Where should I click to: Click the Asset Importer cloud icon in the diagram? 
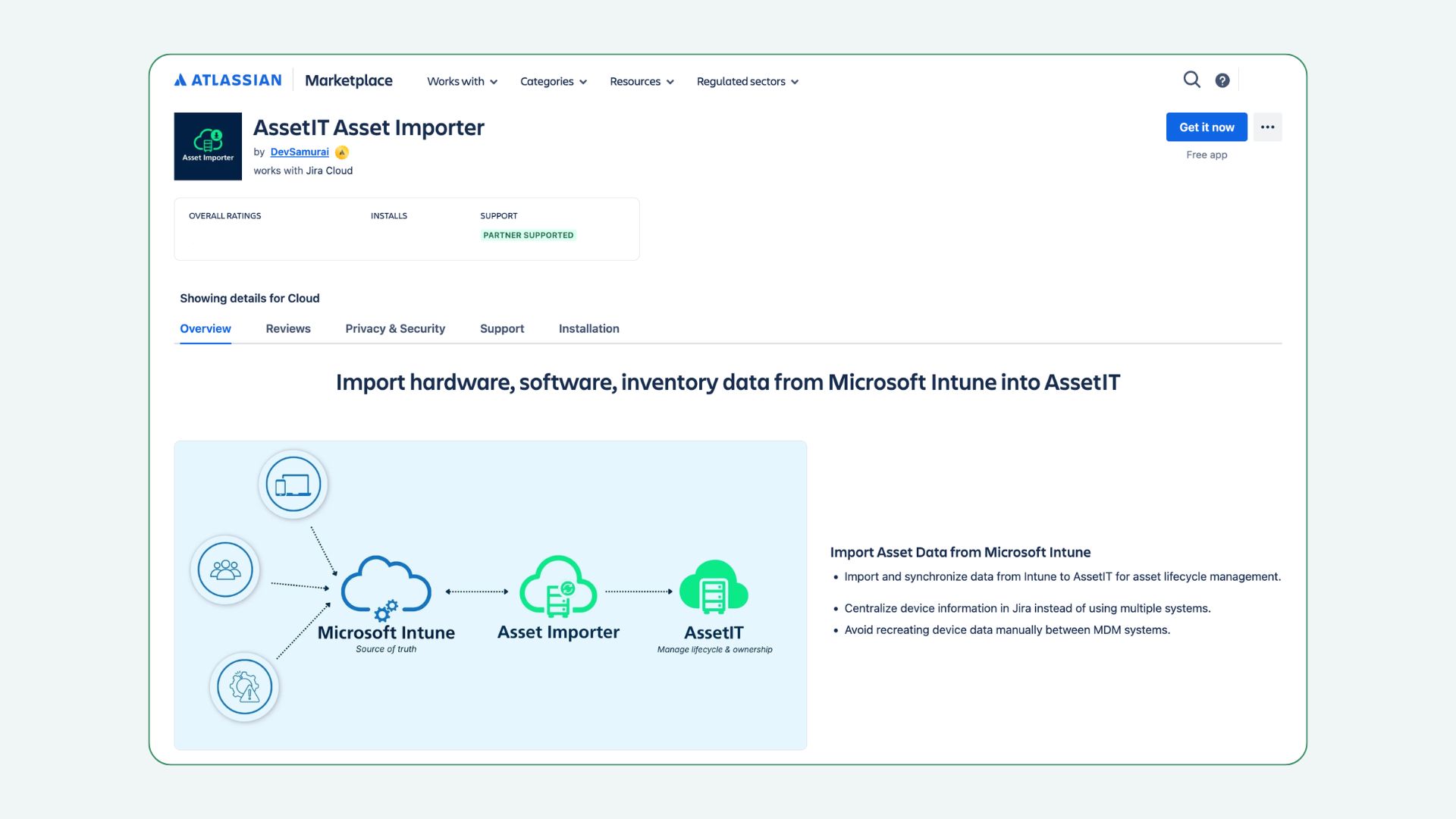(558, 586)
